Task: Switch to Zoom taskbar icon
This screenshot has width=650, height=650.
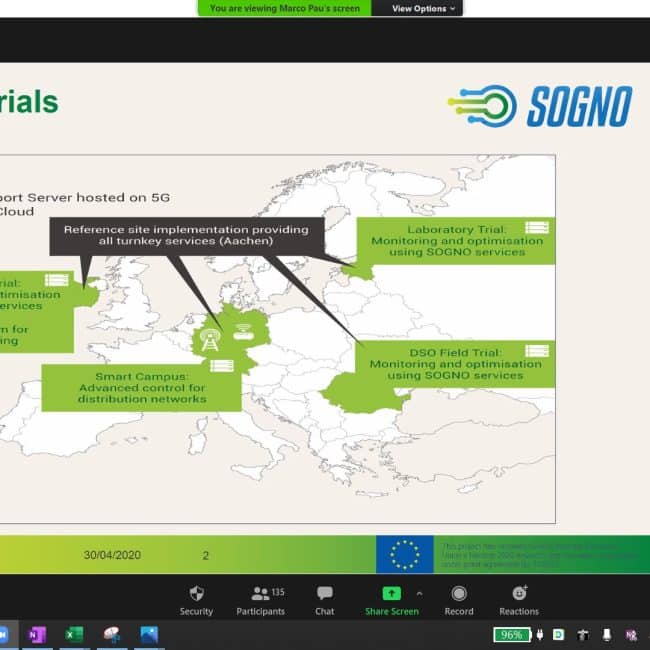Action: pyautogui.click(x=4, y=635)
